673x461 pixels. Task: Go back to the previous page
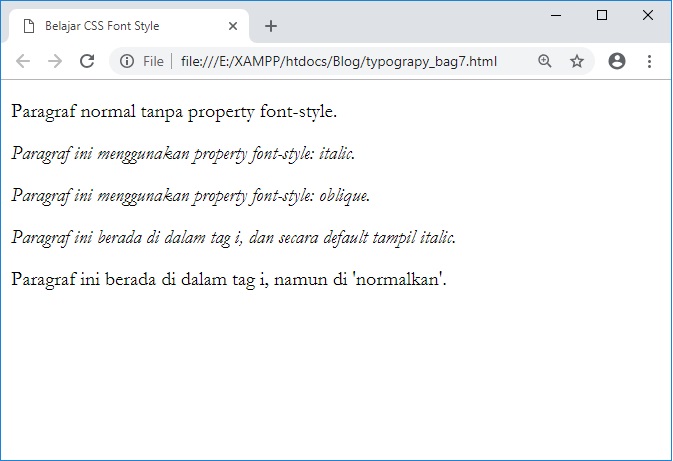click(23, 61)
